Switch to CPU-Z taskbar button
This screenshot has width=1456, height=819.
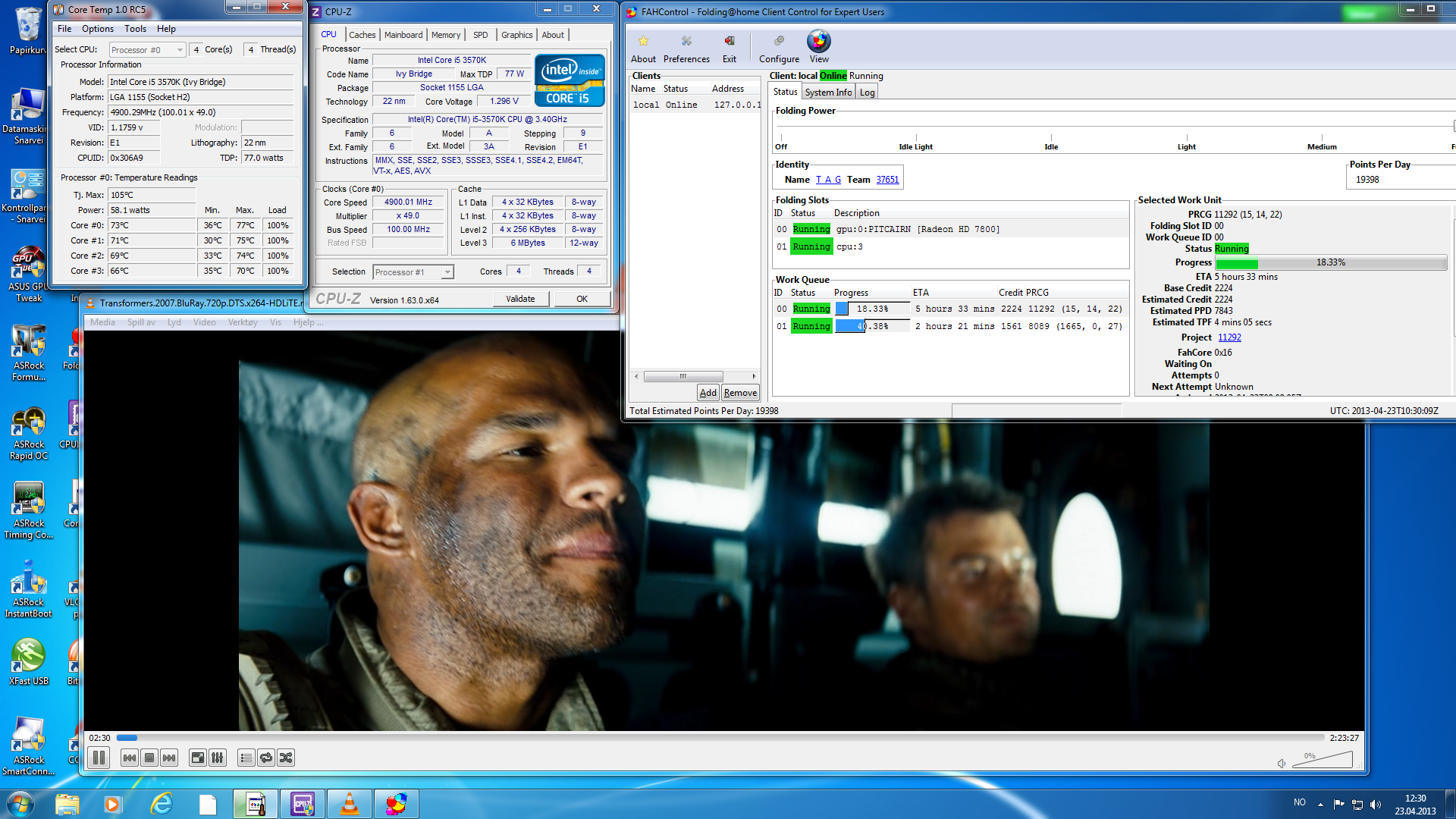click(303, 804)
